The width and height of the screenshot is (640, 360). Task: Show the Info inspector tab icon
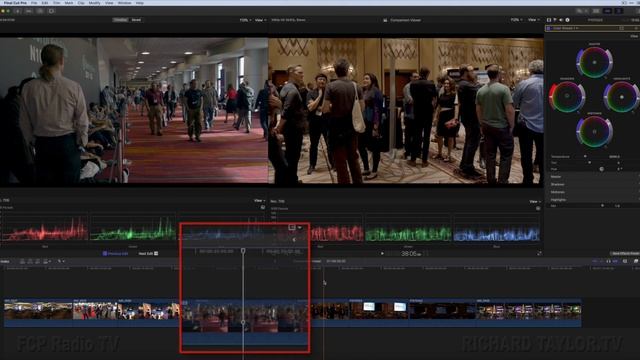click(567, 20)
